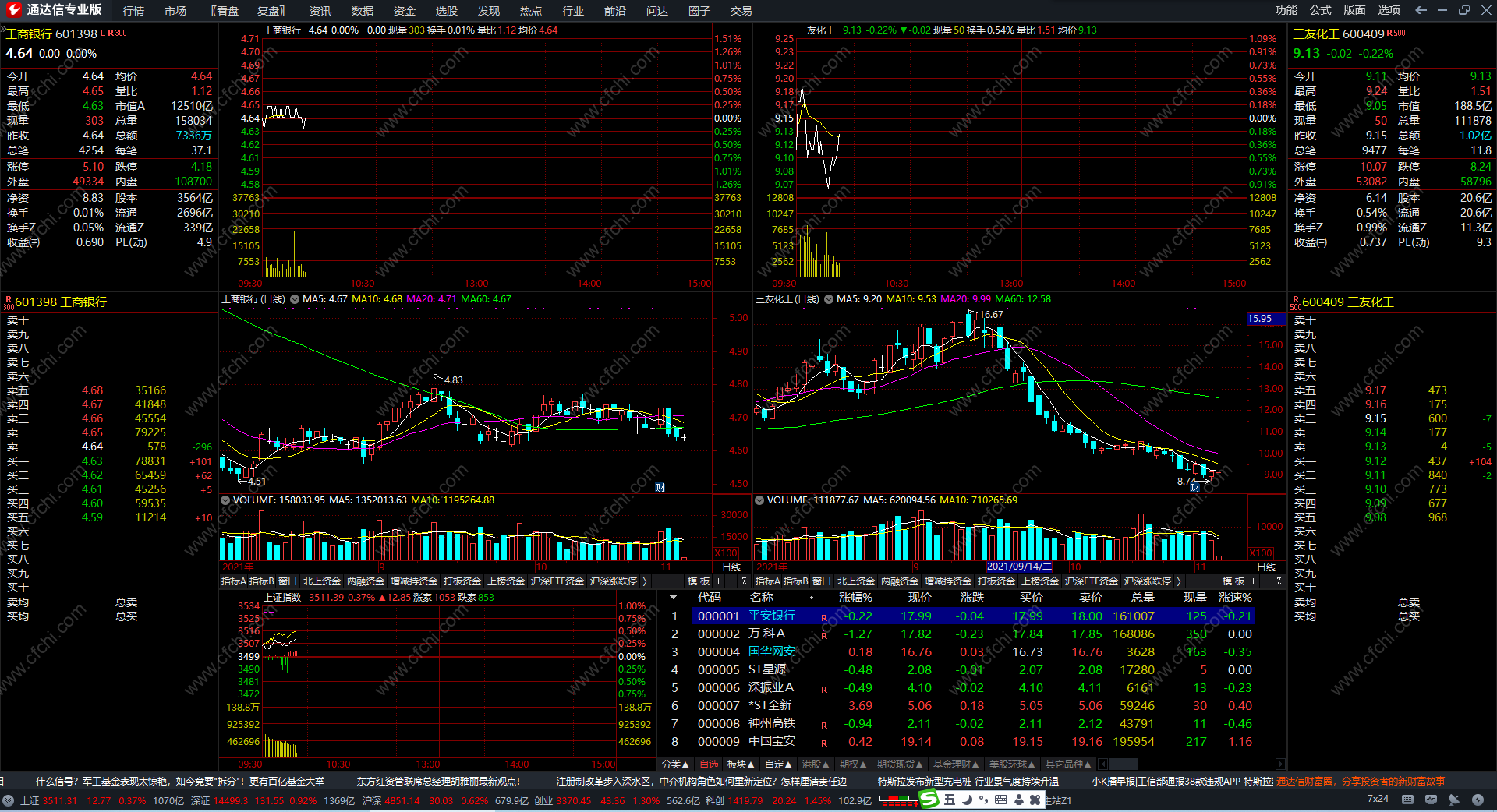Image resolution: width=1497 pixels, height=812 pixels.
Task: Toggle 模板 on 工商银行 chart indicator bar
Action: [699, 581]
